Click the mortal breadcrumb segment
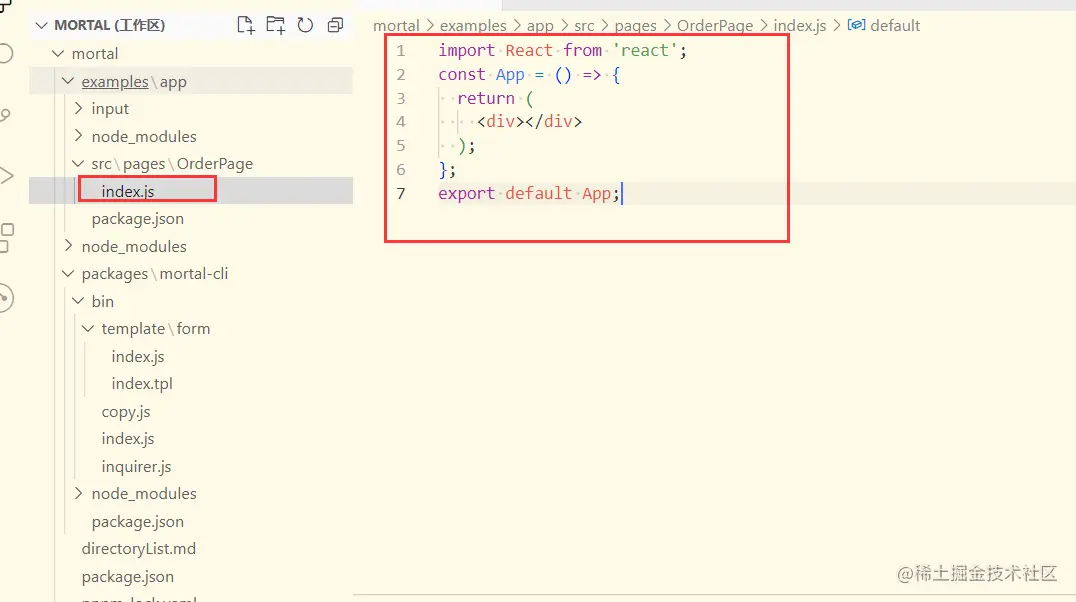This screenshot has height=602, width=1076. 396,25
